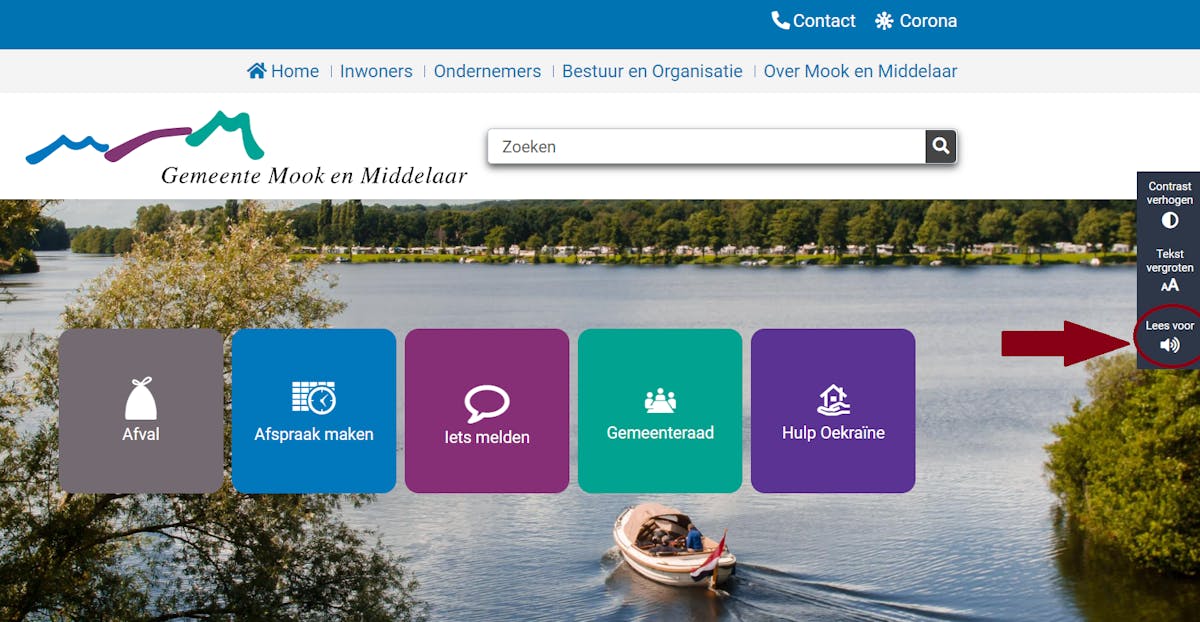This screenshot has width=1200, height=622.
Task: Toggle the Contrast verhogen half-circle icon
Action: (x=1169, y=220)
